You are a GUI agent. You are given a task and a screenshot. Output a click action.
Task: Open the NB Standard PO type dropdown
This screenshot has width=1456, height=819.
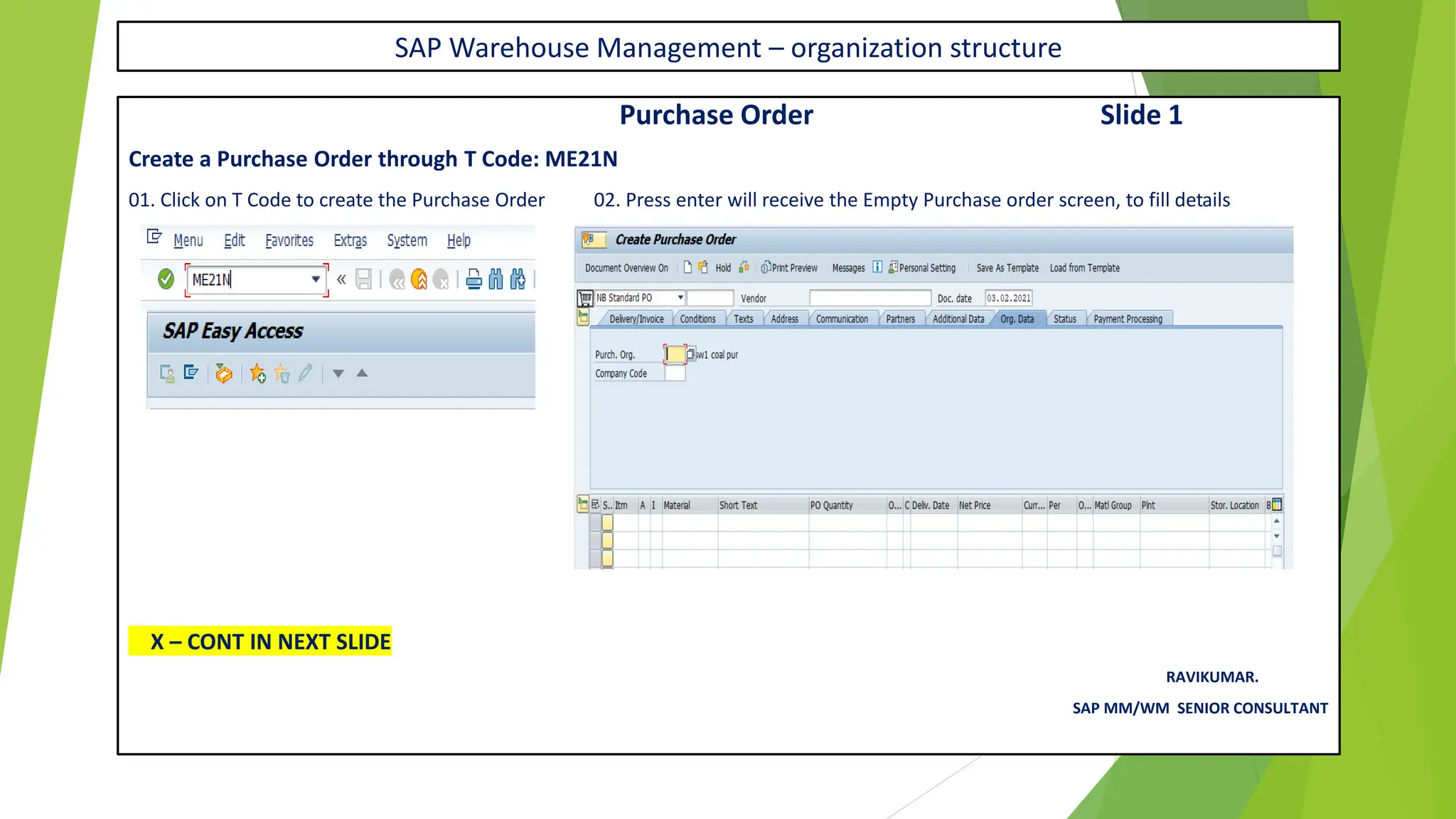coord(680,298)
